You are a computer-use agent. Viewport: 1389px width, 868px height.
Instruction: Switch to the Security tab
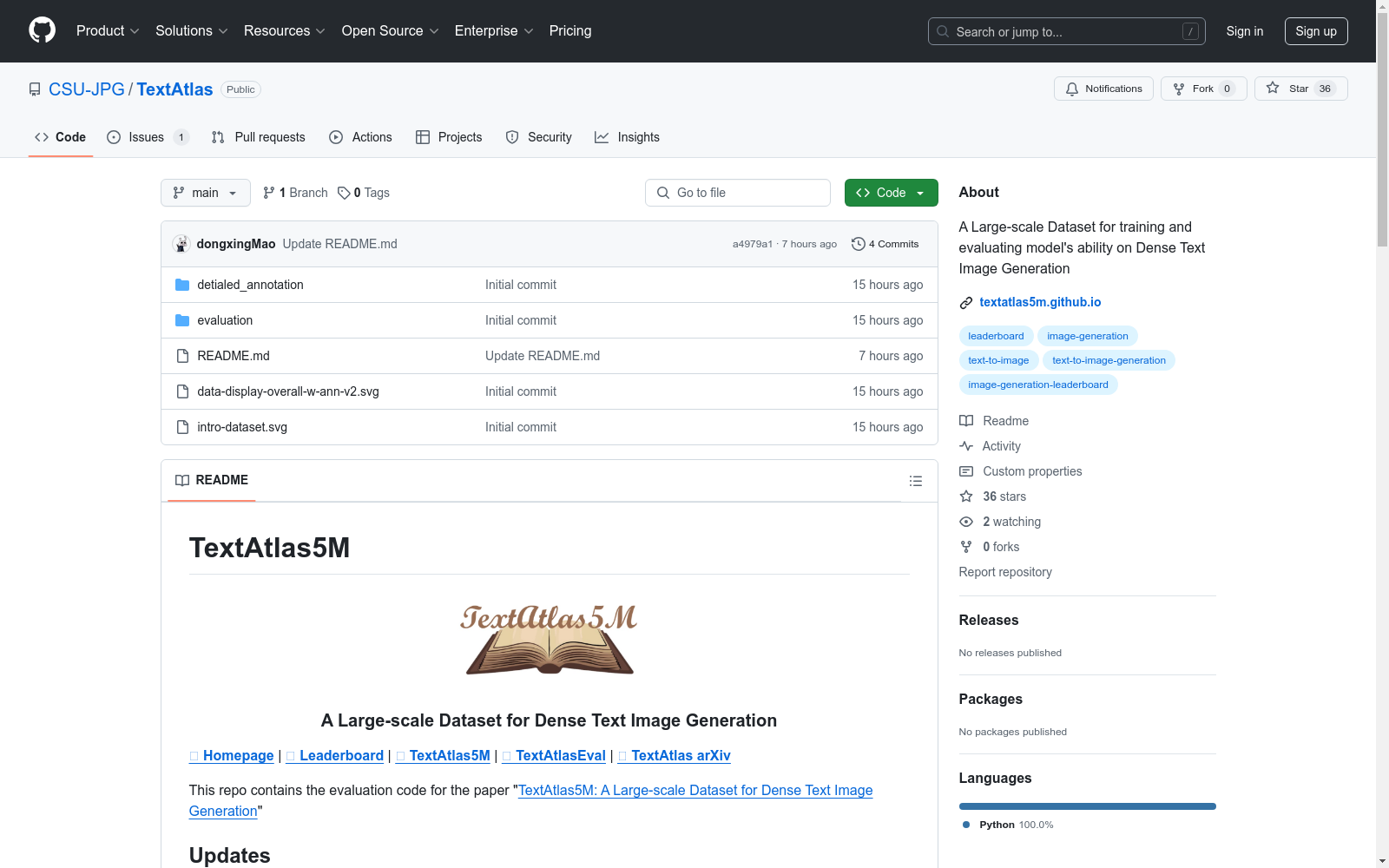pyautogui.click(x=539, y=137)
